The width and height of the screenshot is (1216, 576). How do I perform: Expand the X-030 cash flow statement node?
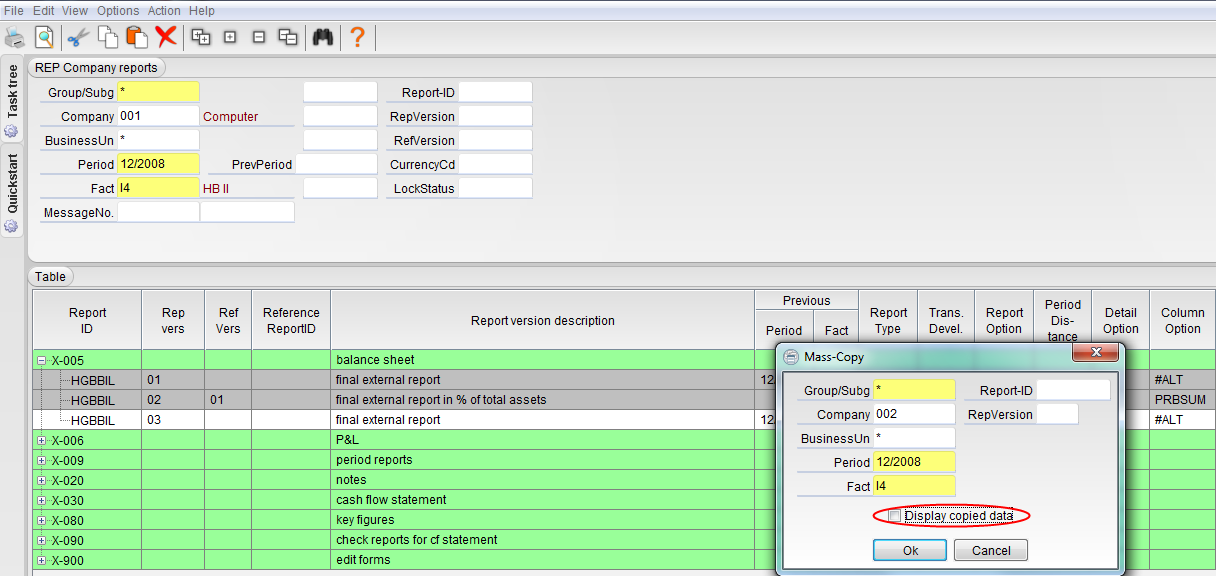(42, 500)
